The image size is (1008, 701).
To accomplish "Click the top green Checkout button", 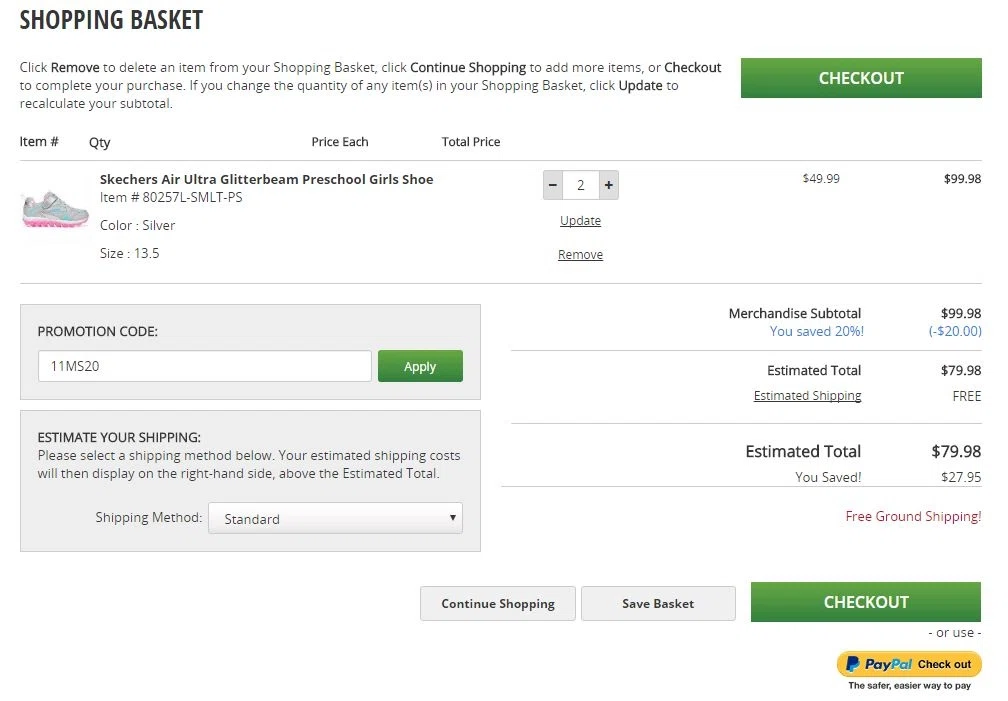I will pyautogui.click(x=861, y=78).
